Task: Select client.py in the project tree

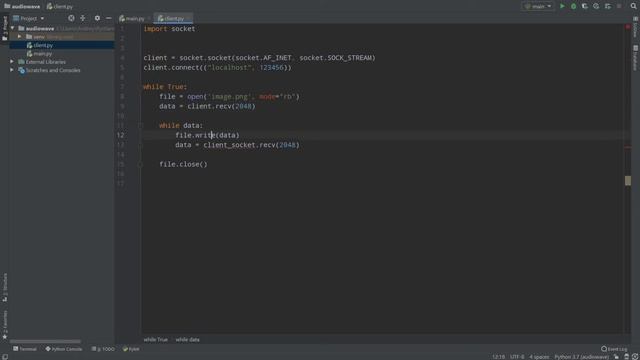Action: pyautogui.click(x=43, y=45)
